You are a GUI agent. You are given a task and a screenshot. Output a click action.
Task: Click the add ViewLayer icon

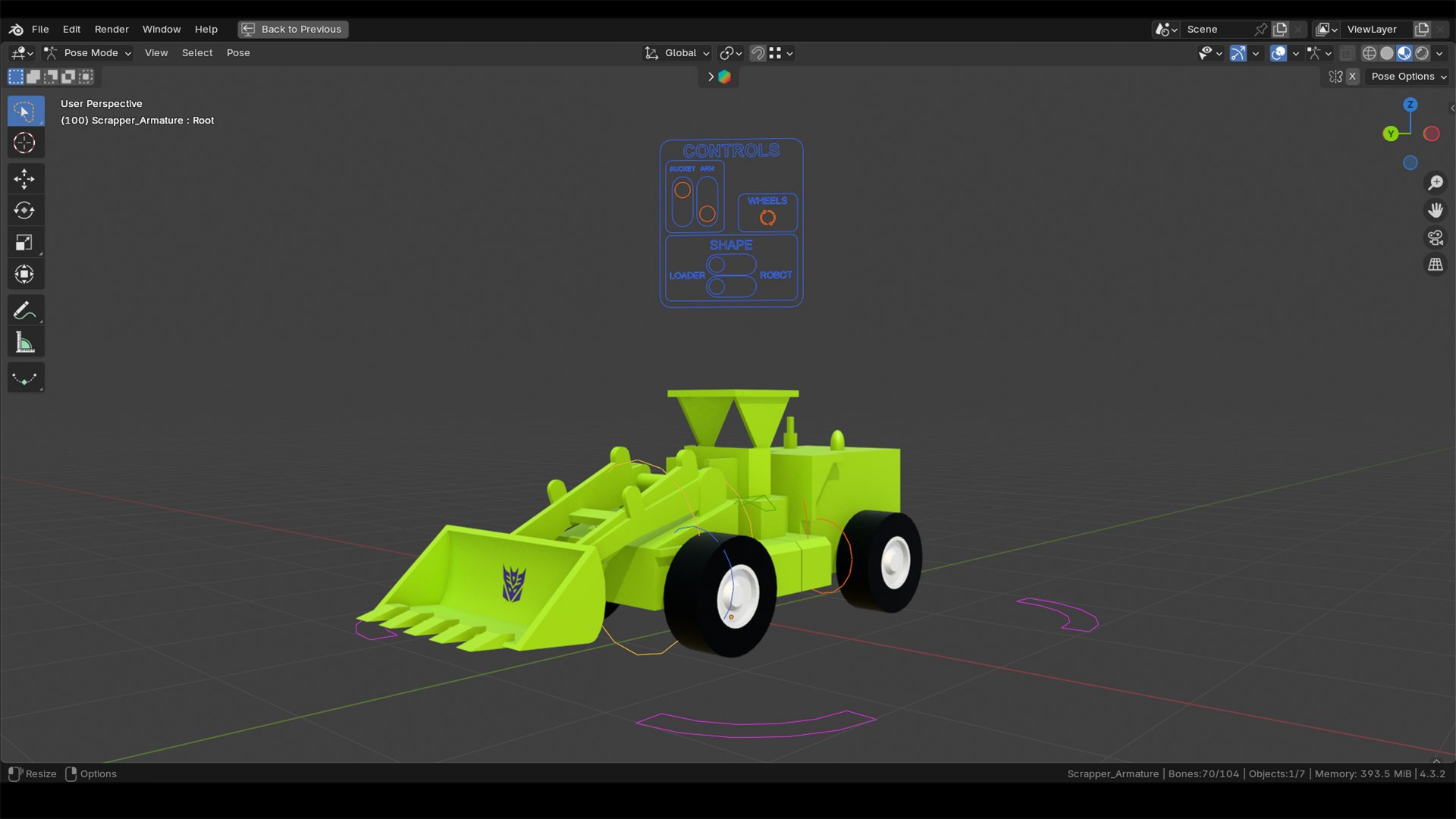[x=1422, y=30]
